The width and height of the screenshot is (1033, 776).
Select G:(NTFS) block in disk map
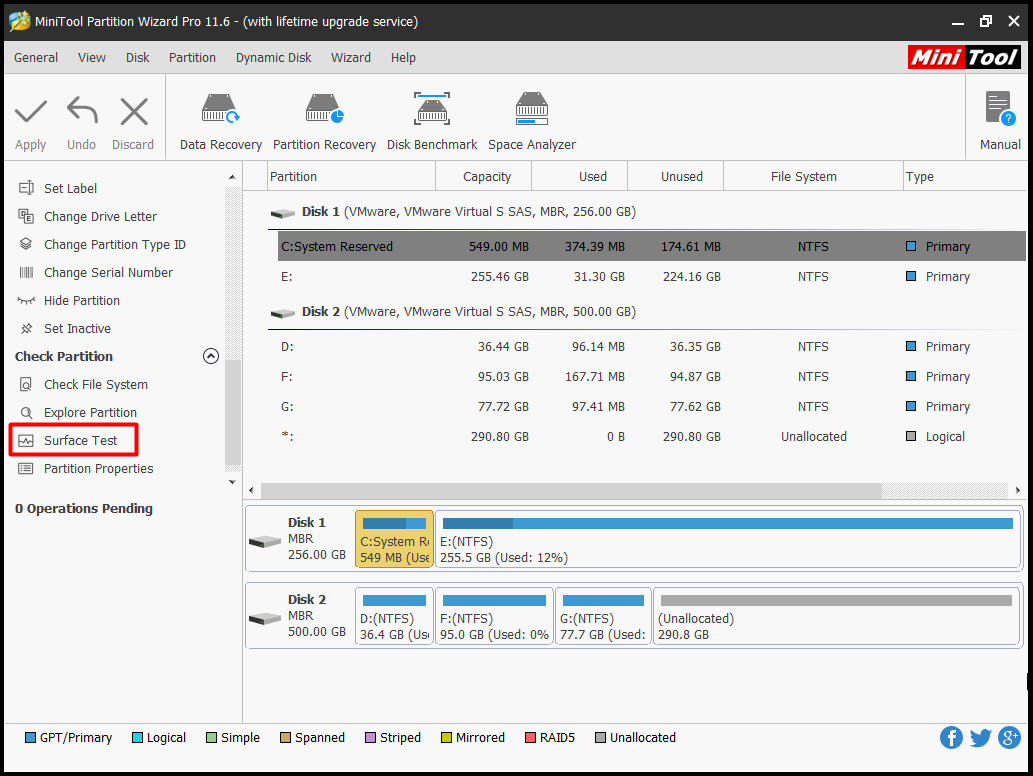pos(603,616)
